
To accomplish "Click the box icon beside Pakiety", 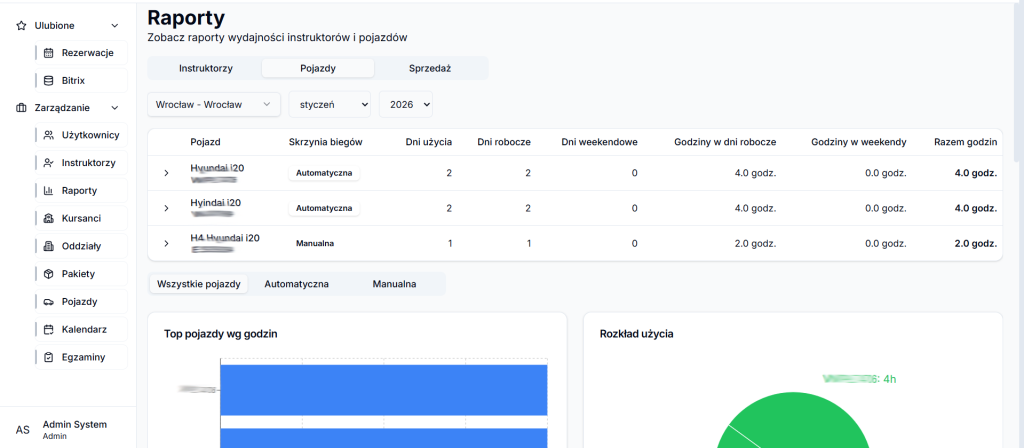I will click(x=49, y=273).
